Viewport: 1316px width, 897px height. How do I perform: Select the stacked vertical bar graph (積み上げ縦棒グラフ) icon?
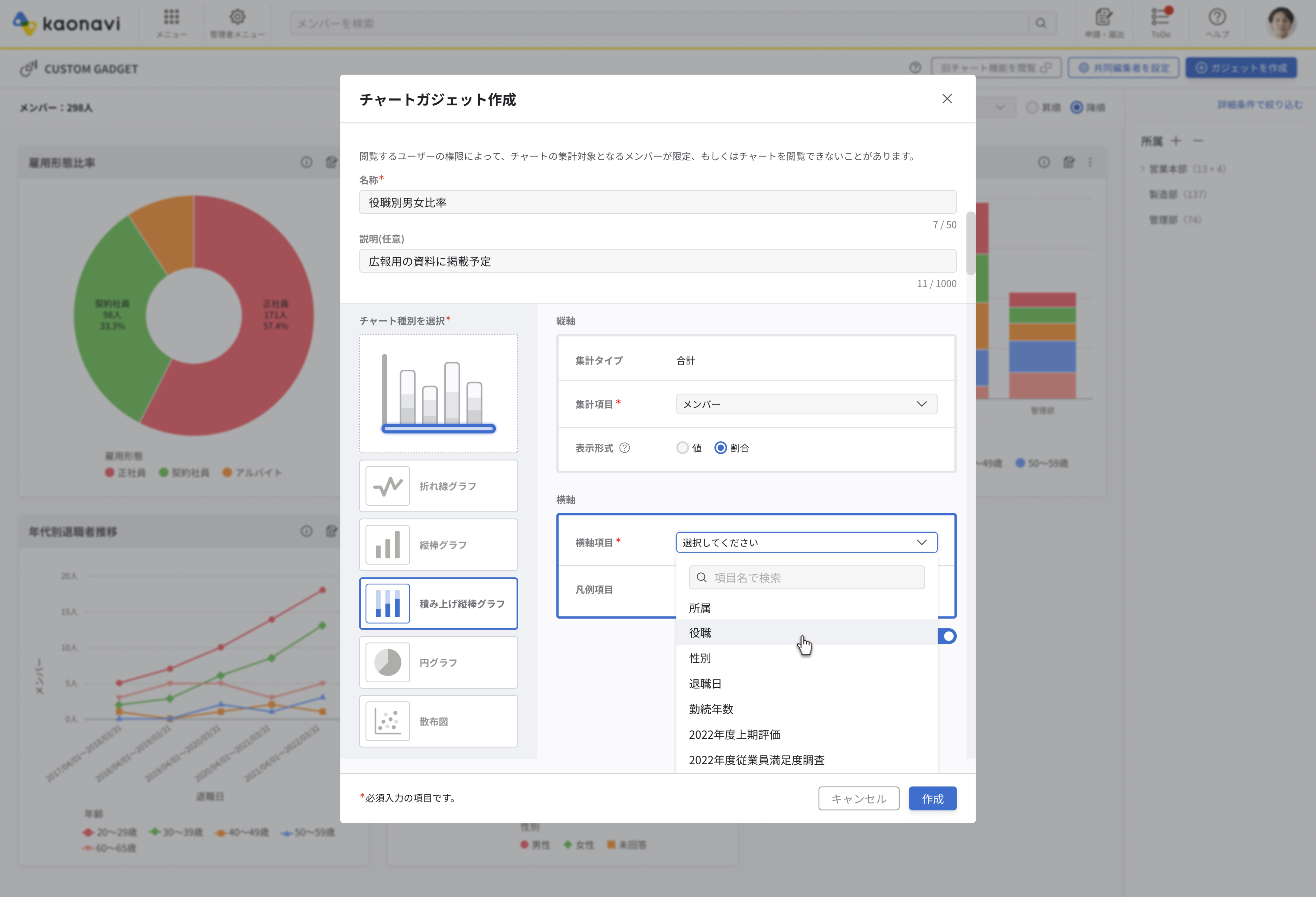click(388, 604)
